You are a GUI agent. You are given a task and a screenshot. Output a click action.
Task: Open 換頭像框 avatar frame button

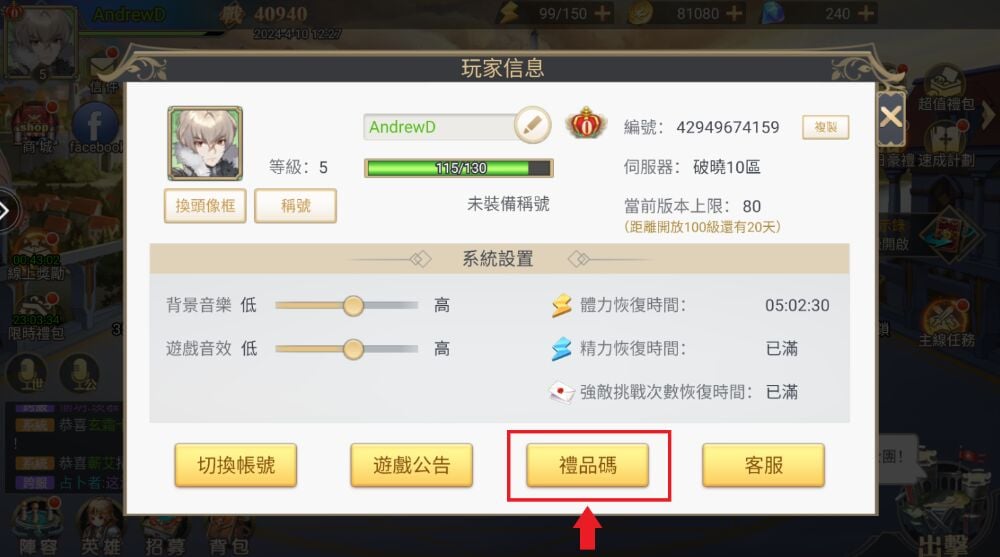coord(205,206)
